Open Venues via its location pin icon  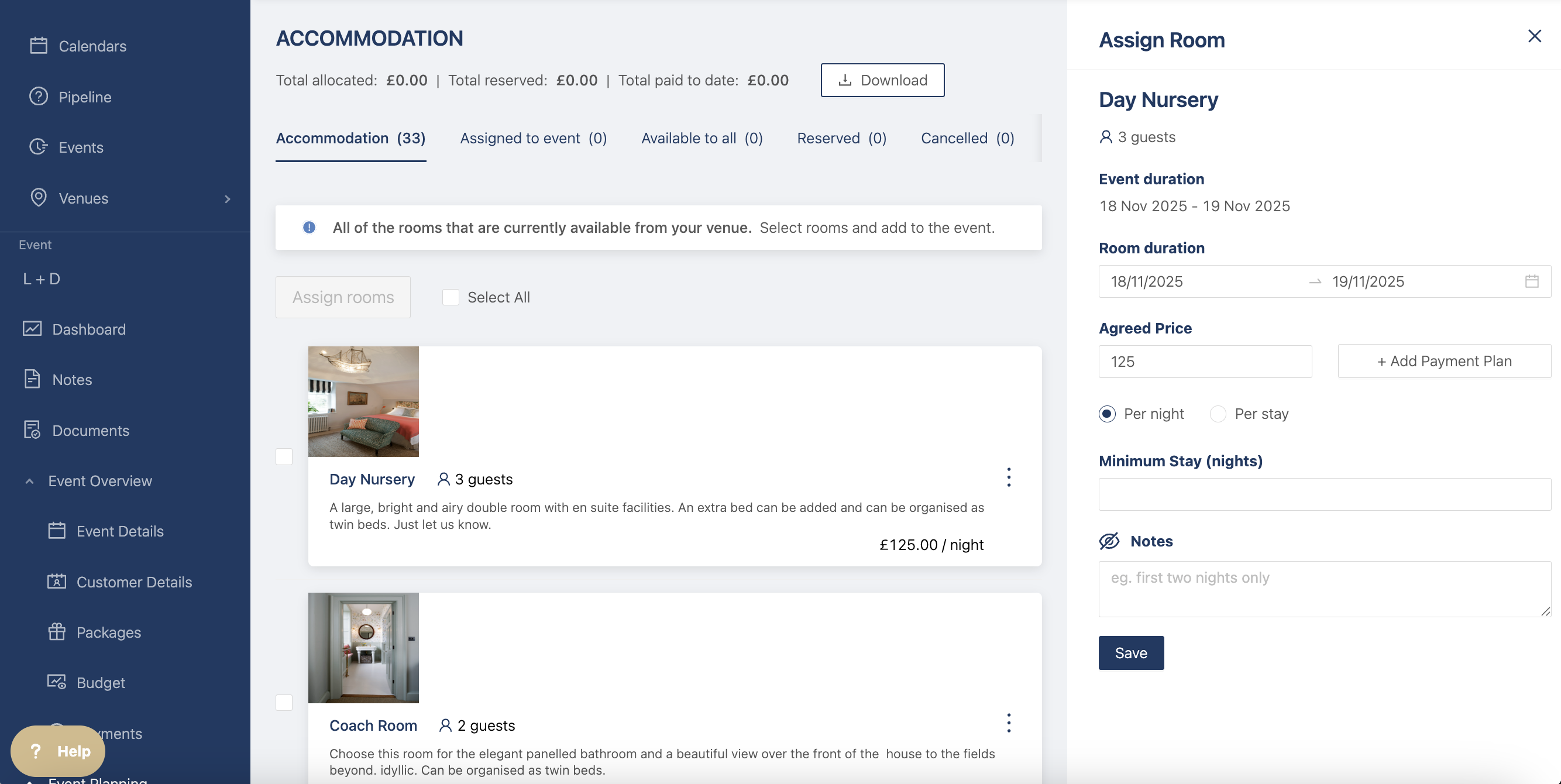coord(38,198)
